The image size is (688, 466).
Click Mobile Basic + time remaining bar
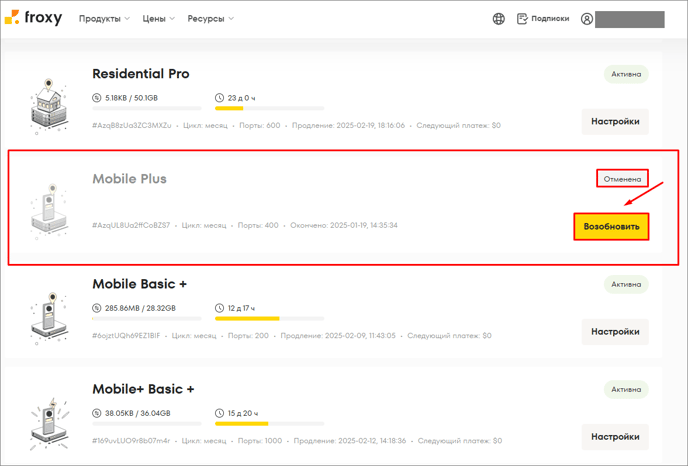(x=269, y=319)
